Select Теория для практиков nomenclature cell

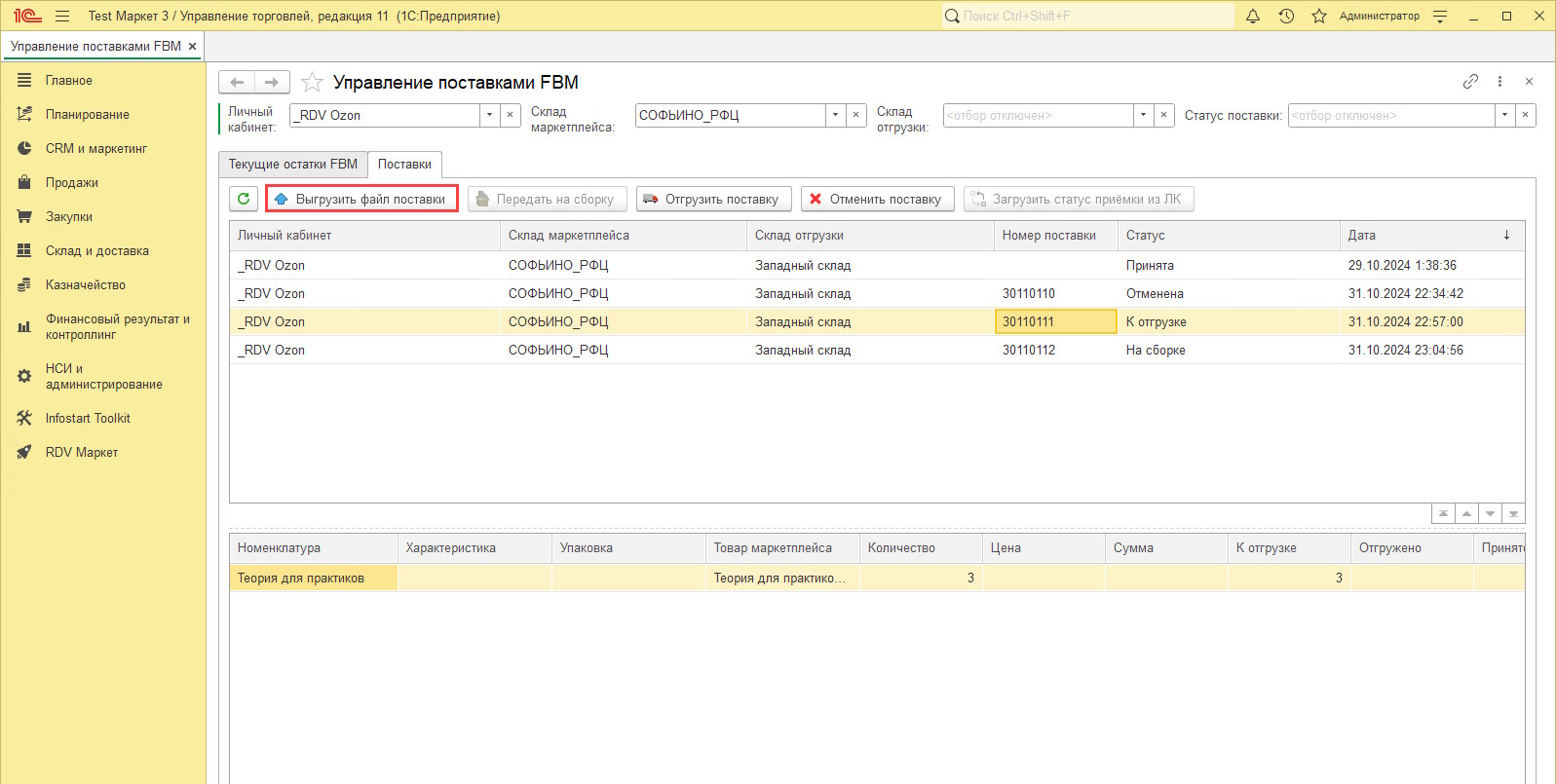[x=314, y=578]
